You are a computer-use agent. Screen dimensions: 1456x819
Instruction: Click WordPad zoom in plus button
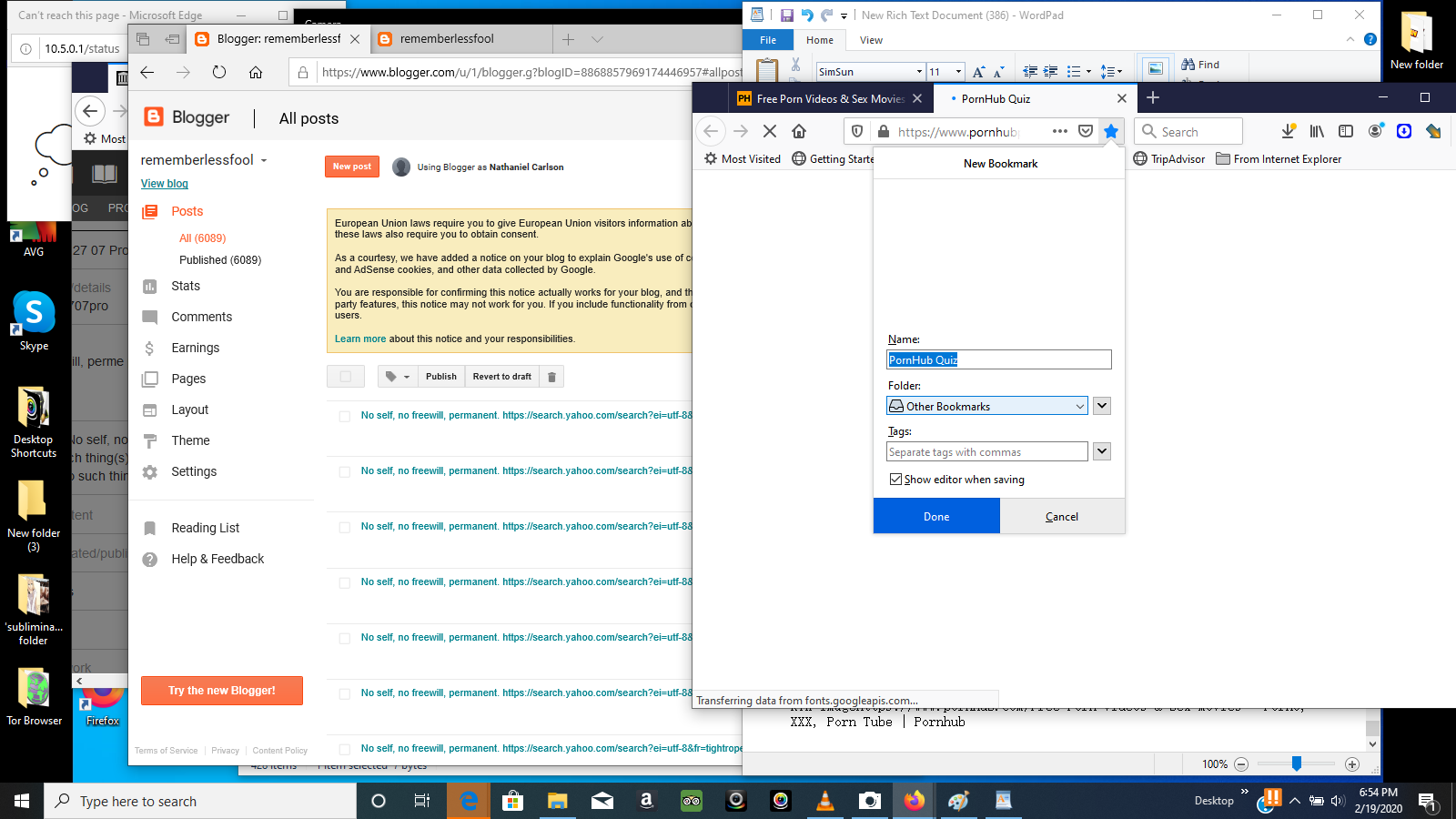click(x=1352, y=764)
